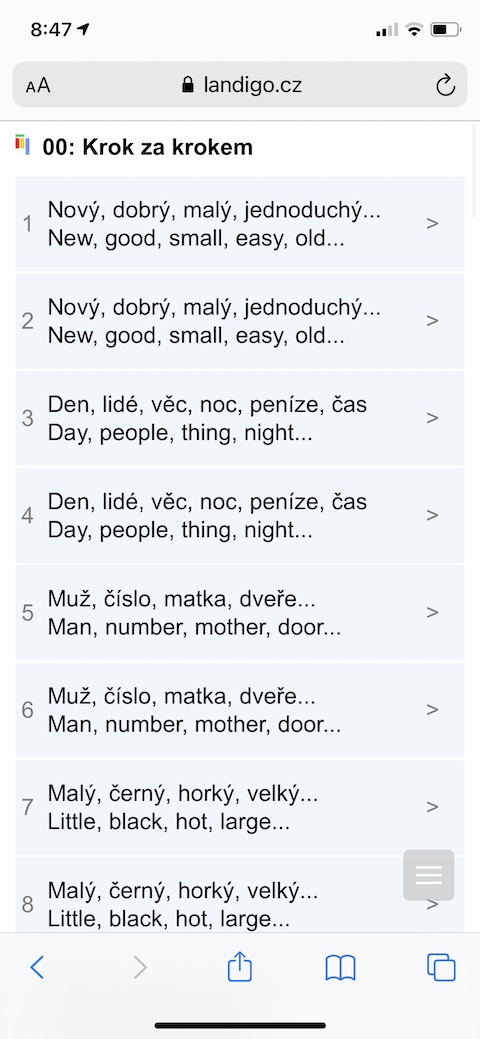This screenshot has height=1039, width=480.
Task: Tap the landigo.cz address bar
Action: point(240,85)
